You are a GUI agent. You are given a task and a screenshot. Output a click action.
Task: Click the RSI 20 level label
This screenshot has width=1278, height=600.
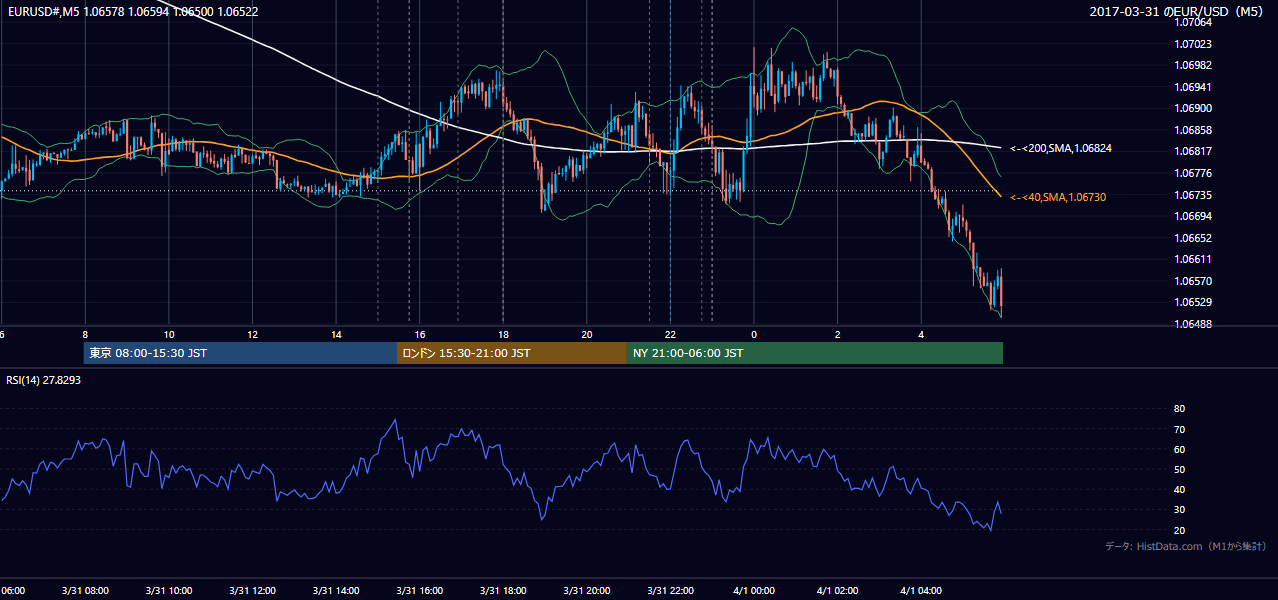1179,531
